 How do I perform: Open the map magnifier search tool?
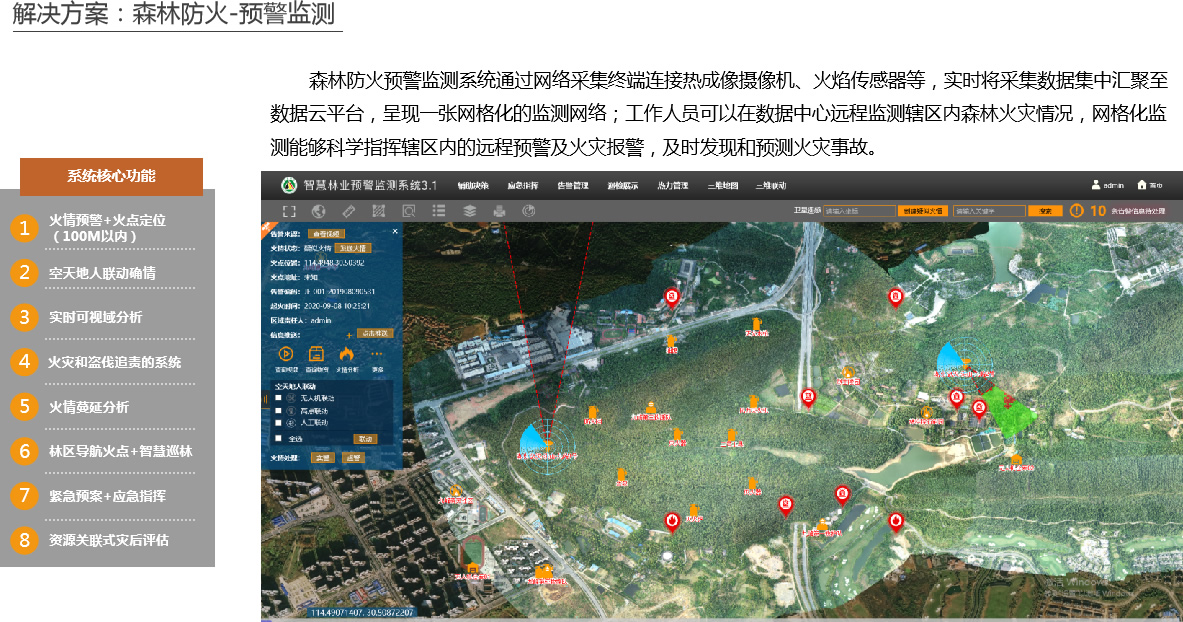click(x=407, y=209)
